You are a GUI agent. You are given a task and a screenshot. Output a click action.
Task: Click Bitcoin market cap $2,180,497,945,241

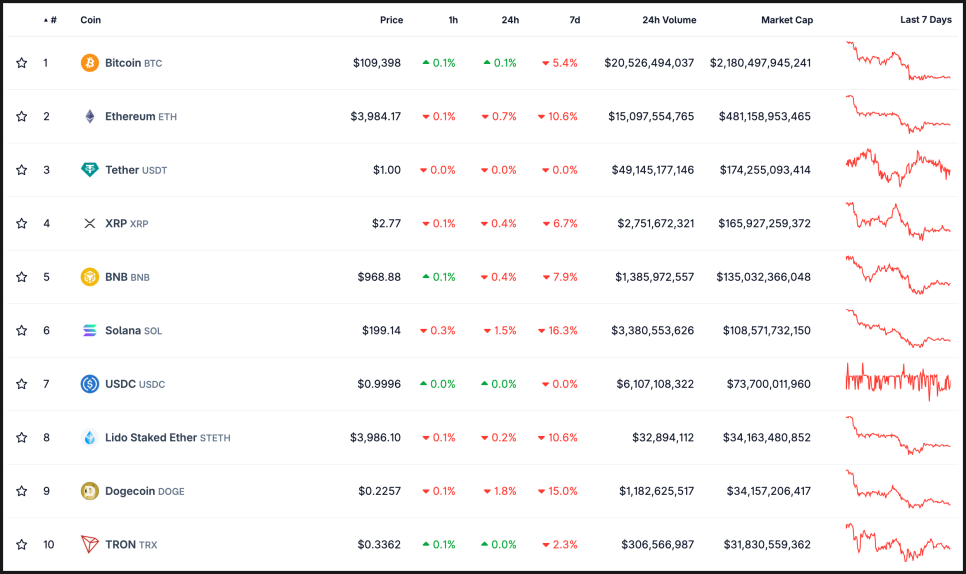760,63
